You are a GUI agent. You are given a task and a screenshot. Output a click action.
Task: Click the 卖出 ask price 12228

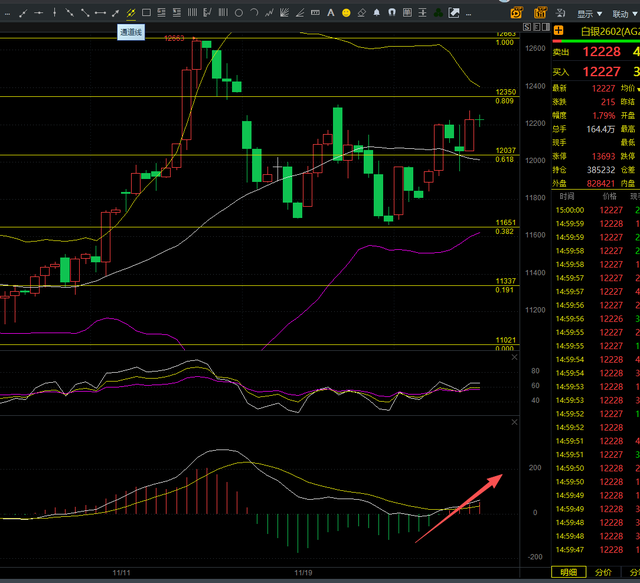[x=602, y=52]
